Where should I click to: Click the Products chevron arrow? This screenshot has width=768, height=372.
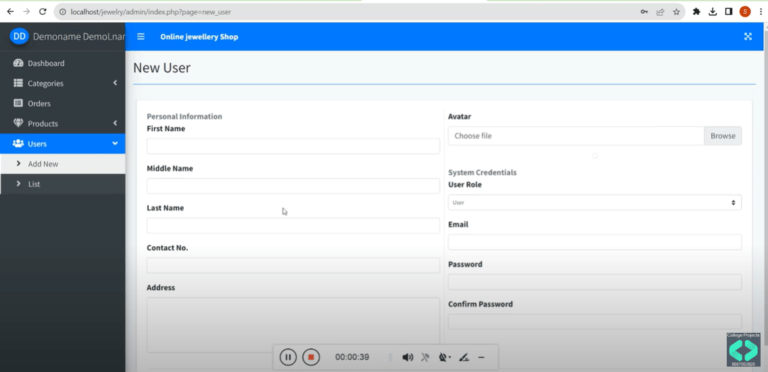click(x=115, y=123)
